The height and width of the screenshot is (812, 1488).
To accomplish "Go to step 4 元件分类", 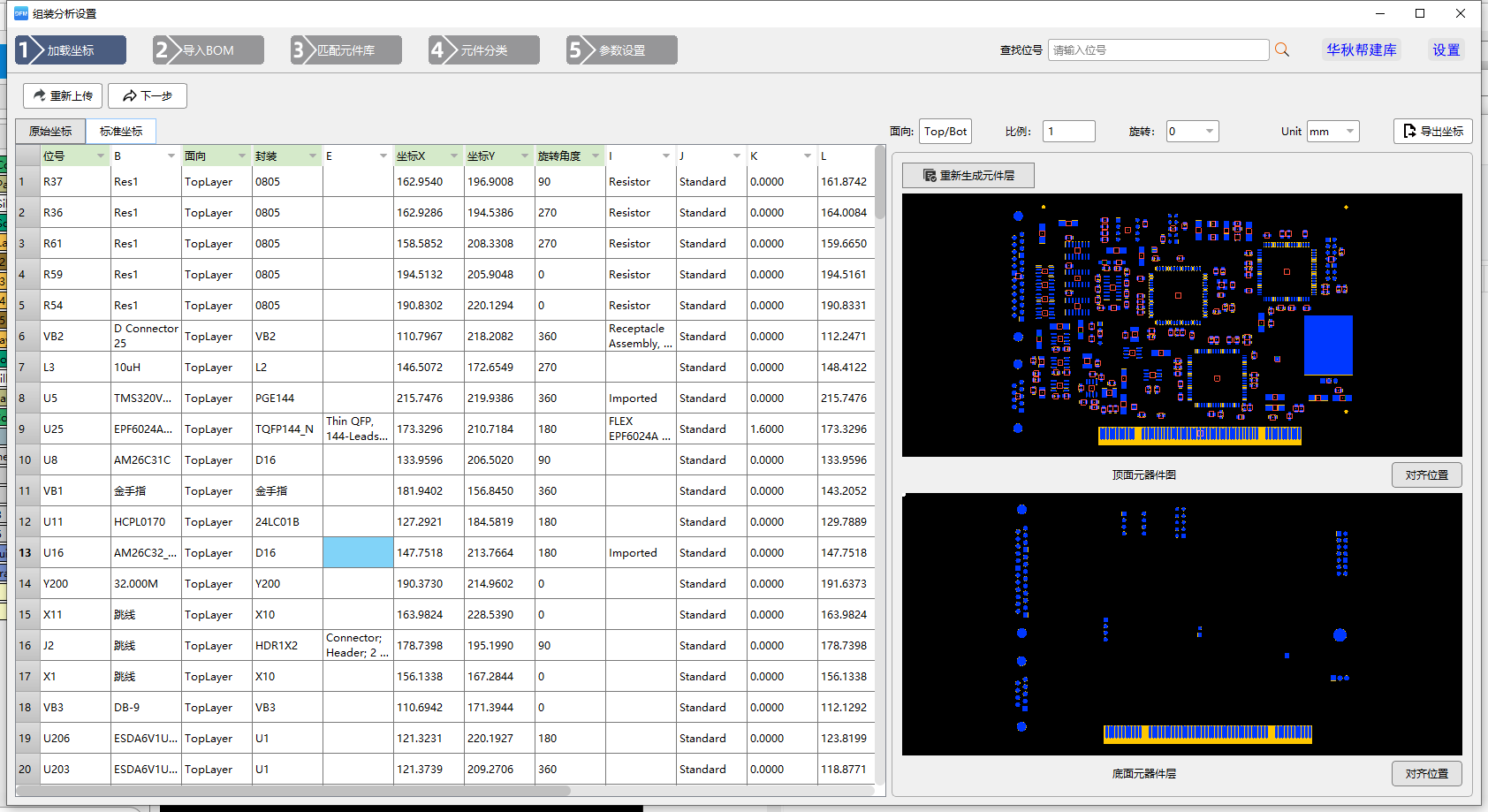I will click(483, 50).
